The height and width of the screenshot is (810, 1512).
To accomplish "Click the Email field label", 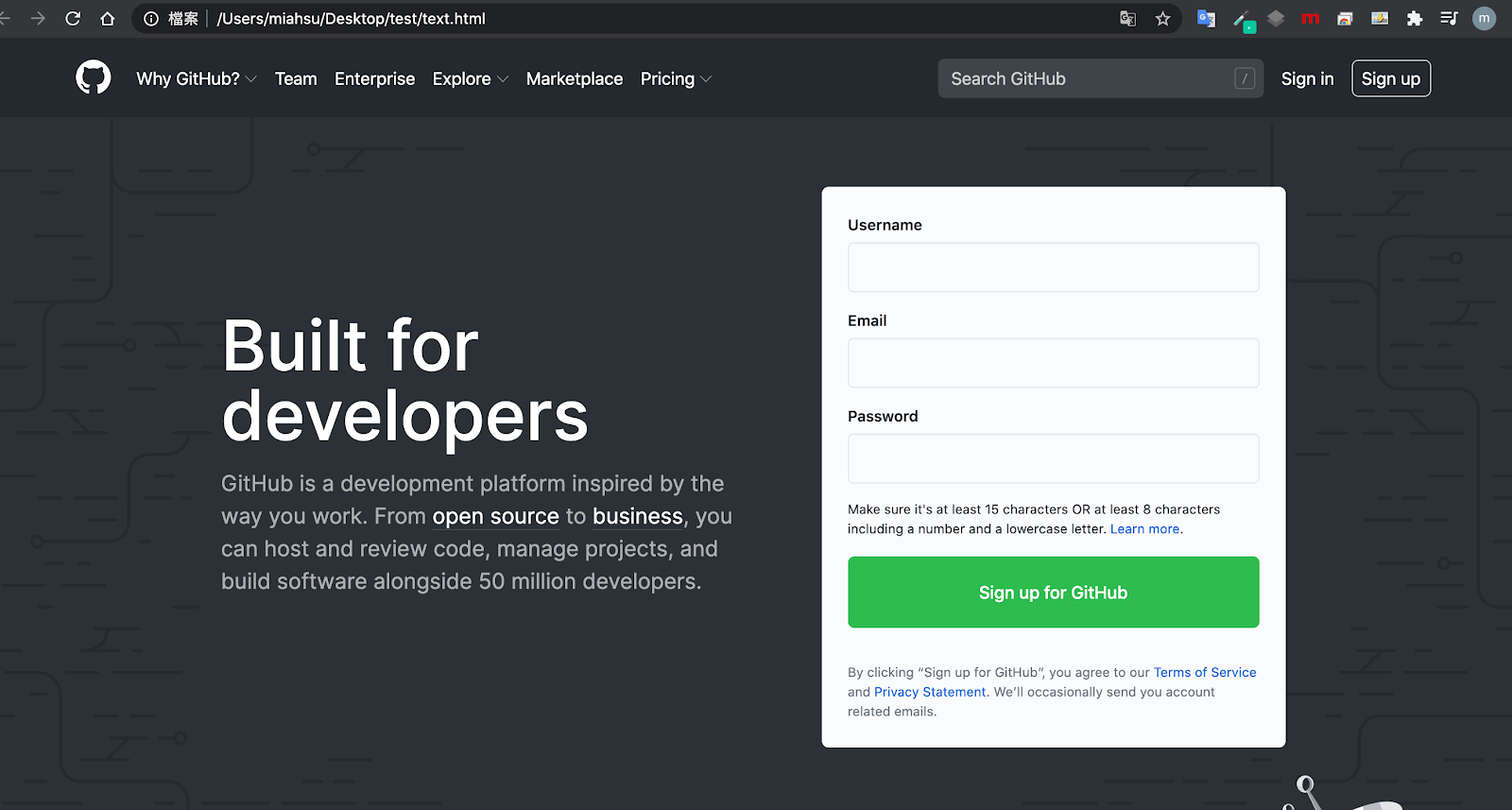I will 867,320.
